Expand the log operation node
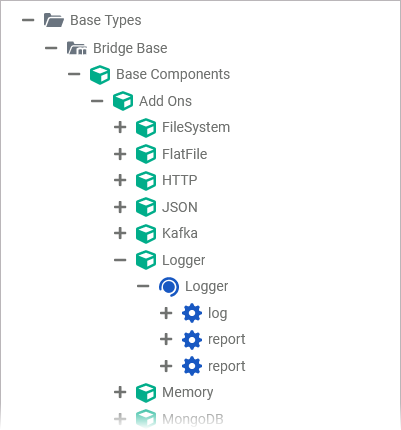This screenshot has width=401, height=430. 166,313
